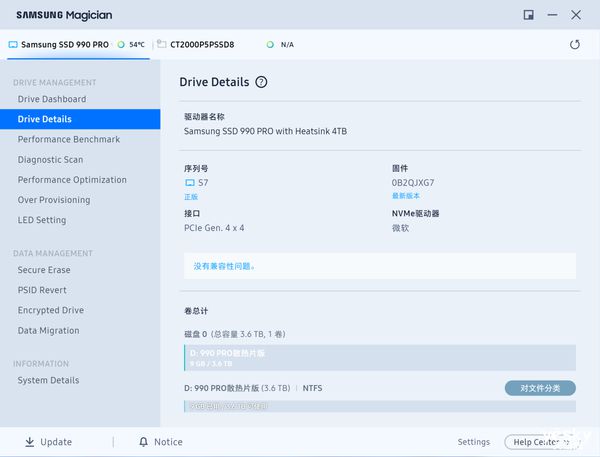
Task: Click the mini-mode window icon in title bar
Action: pos(528,15)
